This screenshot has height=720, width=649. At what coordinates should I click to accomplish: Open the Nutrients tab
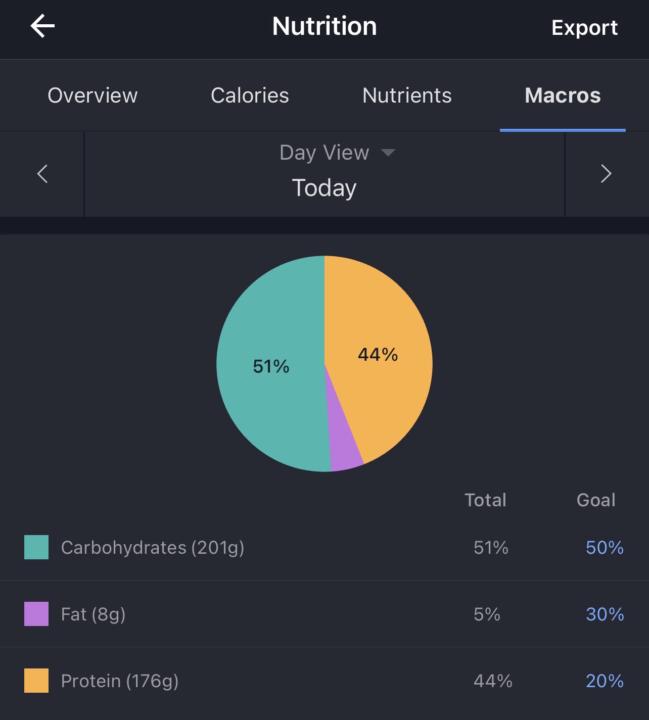[x=407, y=96]
